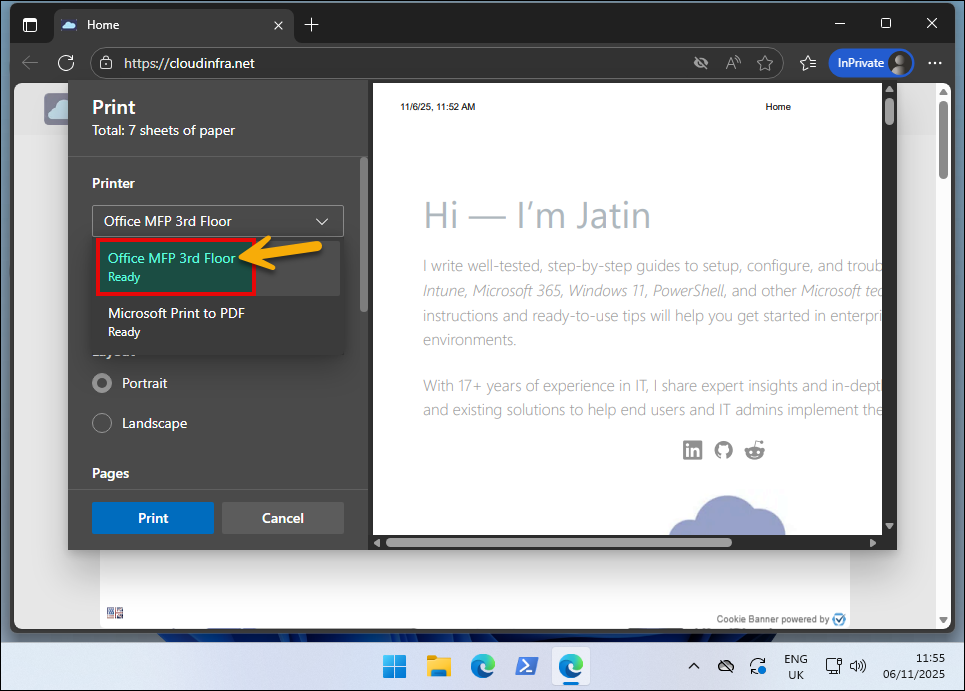Reload the page using the refresh icon
965x691 pixels.
(66, 62)
